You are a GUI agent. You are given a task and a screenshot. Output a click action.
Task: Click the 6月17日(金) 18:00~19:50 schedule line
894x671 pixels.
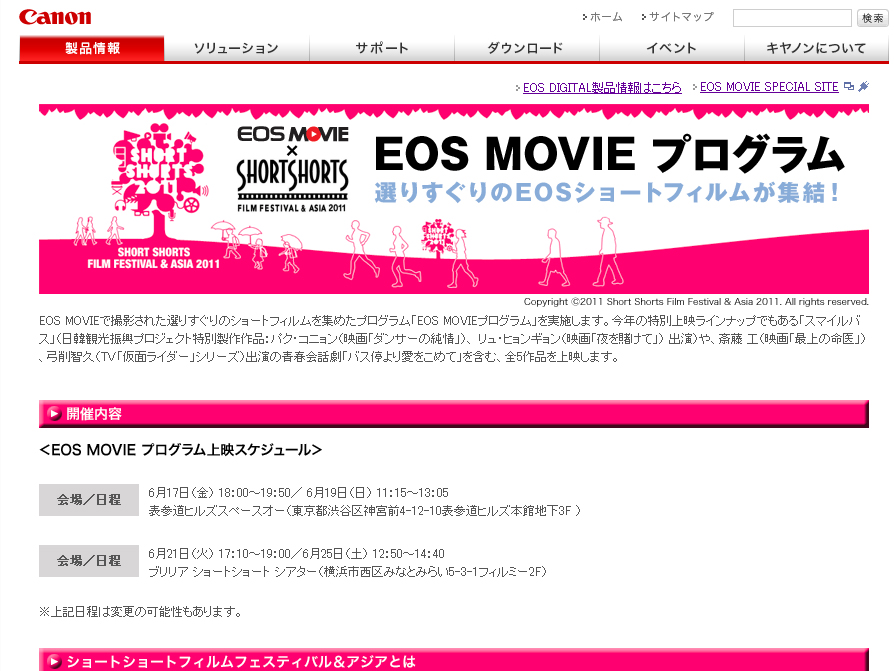(x=298, y=493)
